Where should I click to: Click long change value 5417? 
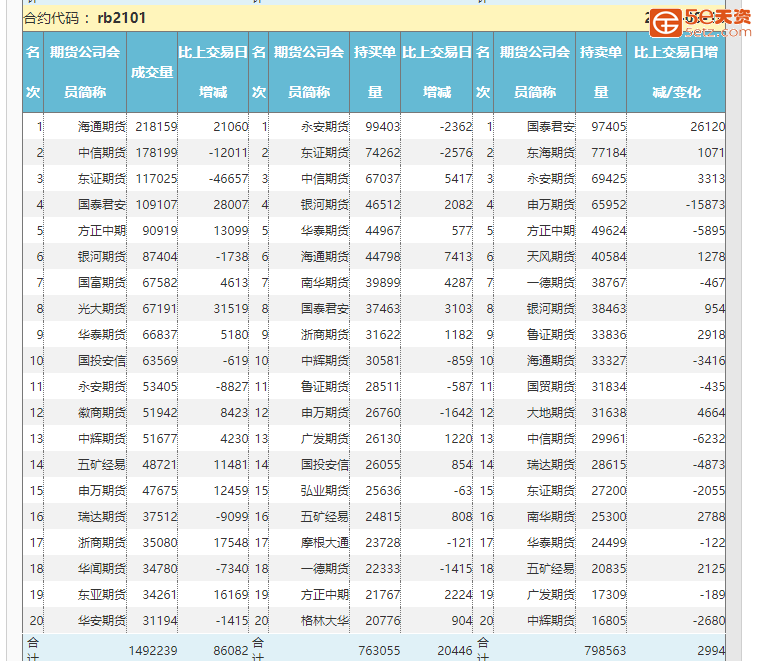(x=458, y=179)
